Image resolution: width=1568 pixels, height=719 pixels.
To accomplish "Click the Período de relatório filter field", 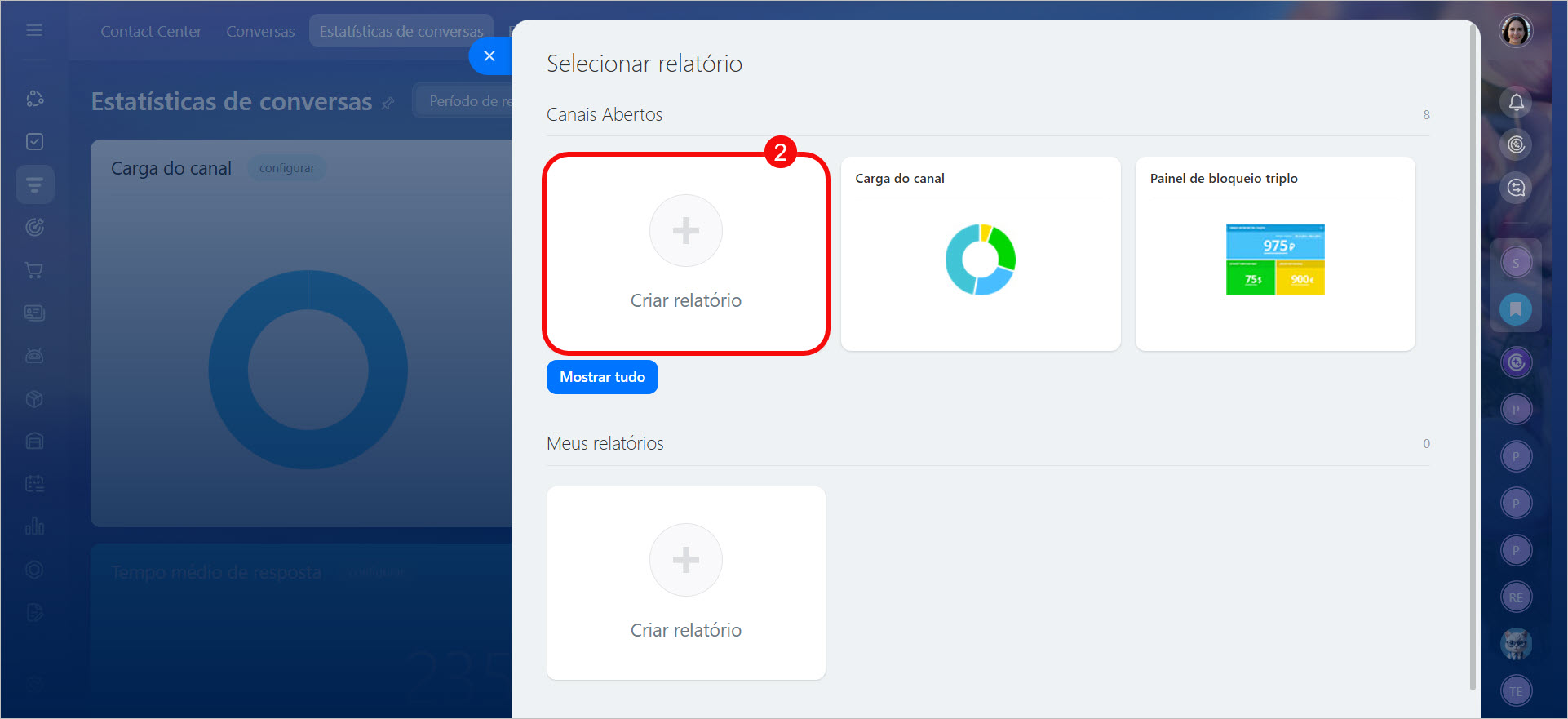I will point(463,101).
